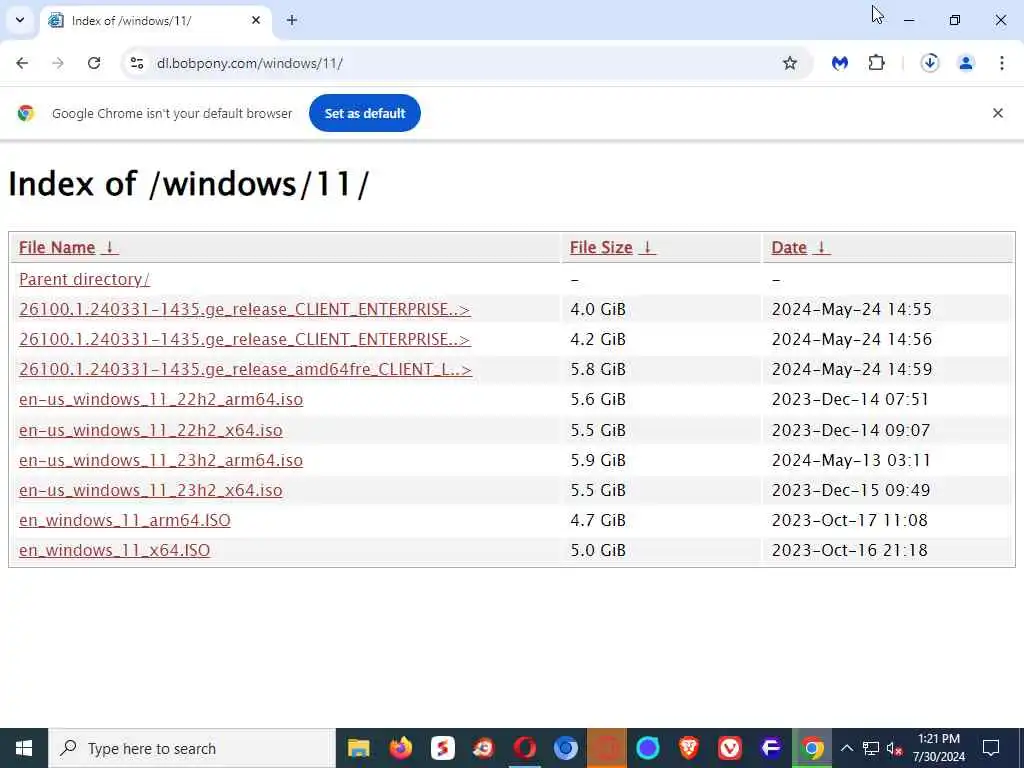
Task: Click the muted volume tray icon
Action: pos(894,748)
